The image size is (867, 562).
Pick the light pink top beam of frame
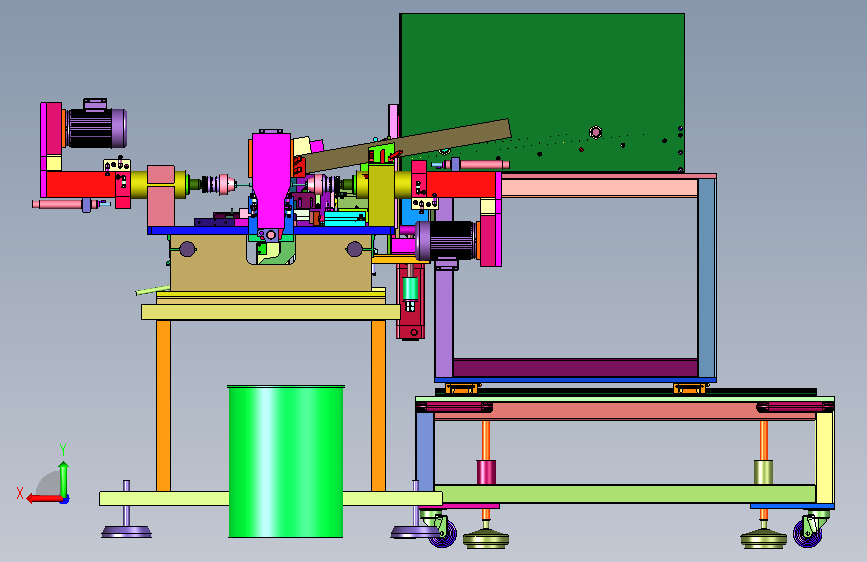[x=599, y=188]
